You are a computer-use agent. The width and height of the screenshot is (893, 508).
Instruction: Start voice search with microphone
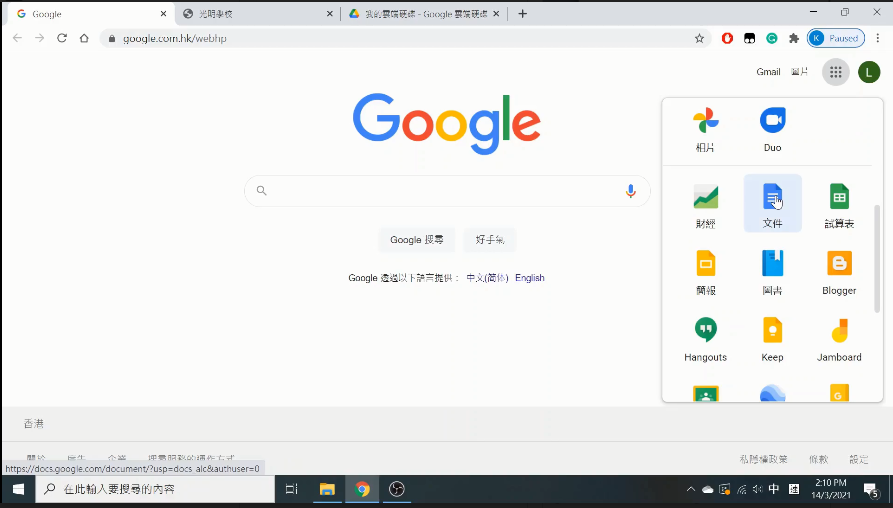click(630, 191)
